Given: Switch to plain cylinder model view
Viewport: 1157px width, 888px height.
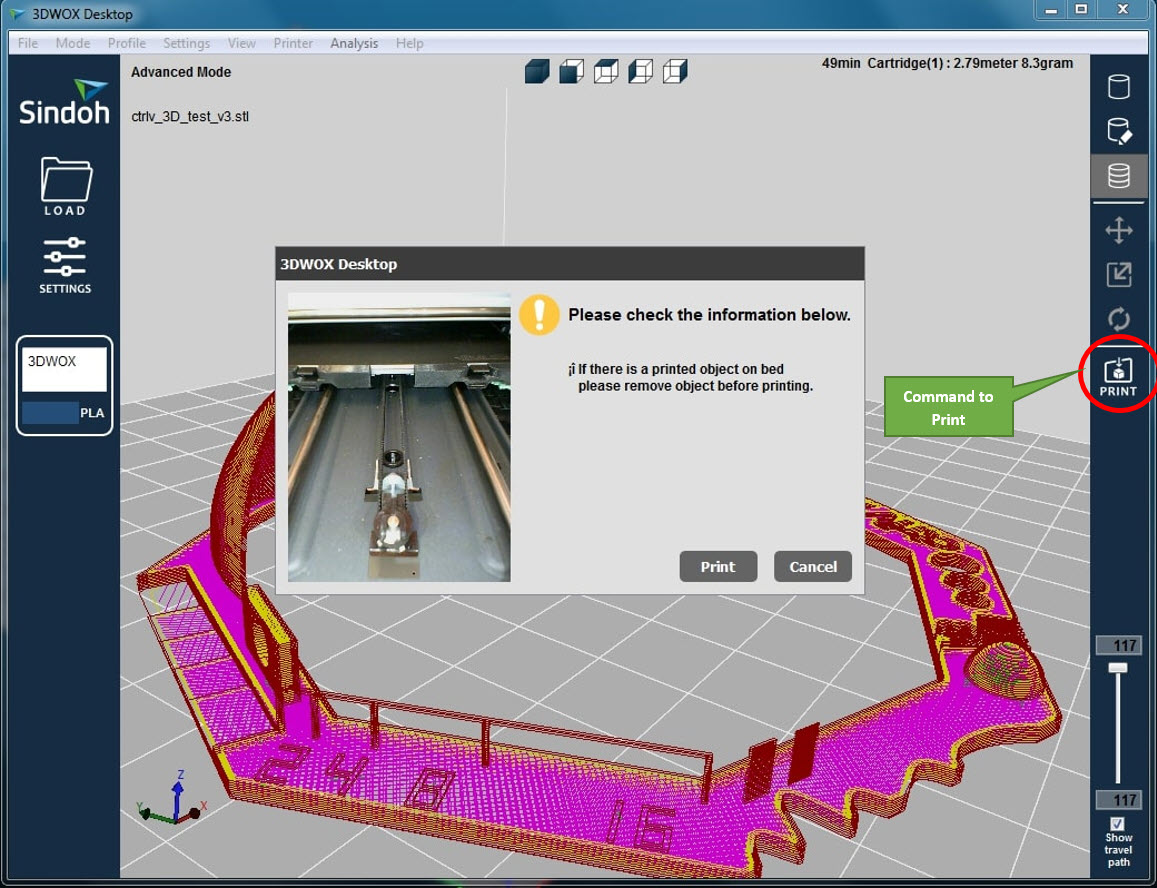Looking at the screenshot, I should pyautogui.click(x=1119, y=86).
